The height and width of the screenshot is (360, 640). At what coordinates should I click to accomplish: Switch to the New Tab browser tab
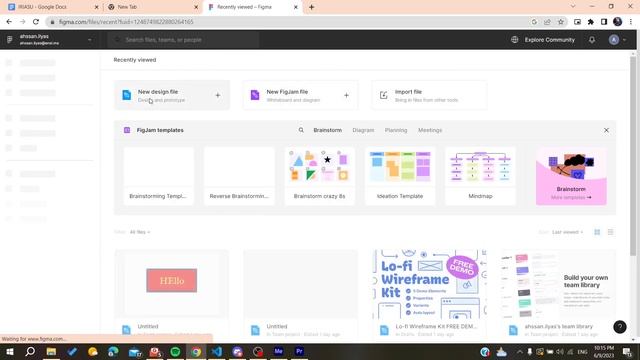(153, 7)
